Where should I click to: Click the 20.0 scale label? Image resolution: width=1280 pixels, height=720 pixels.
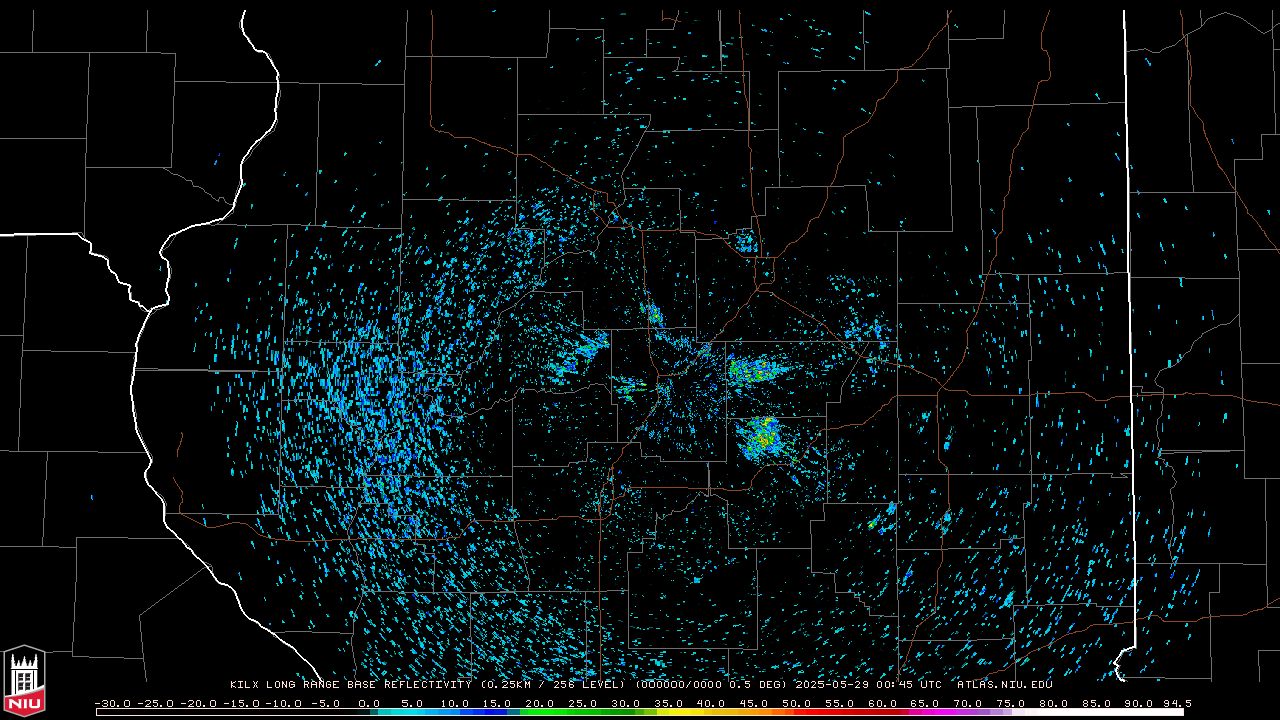click(541, 704)
